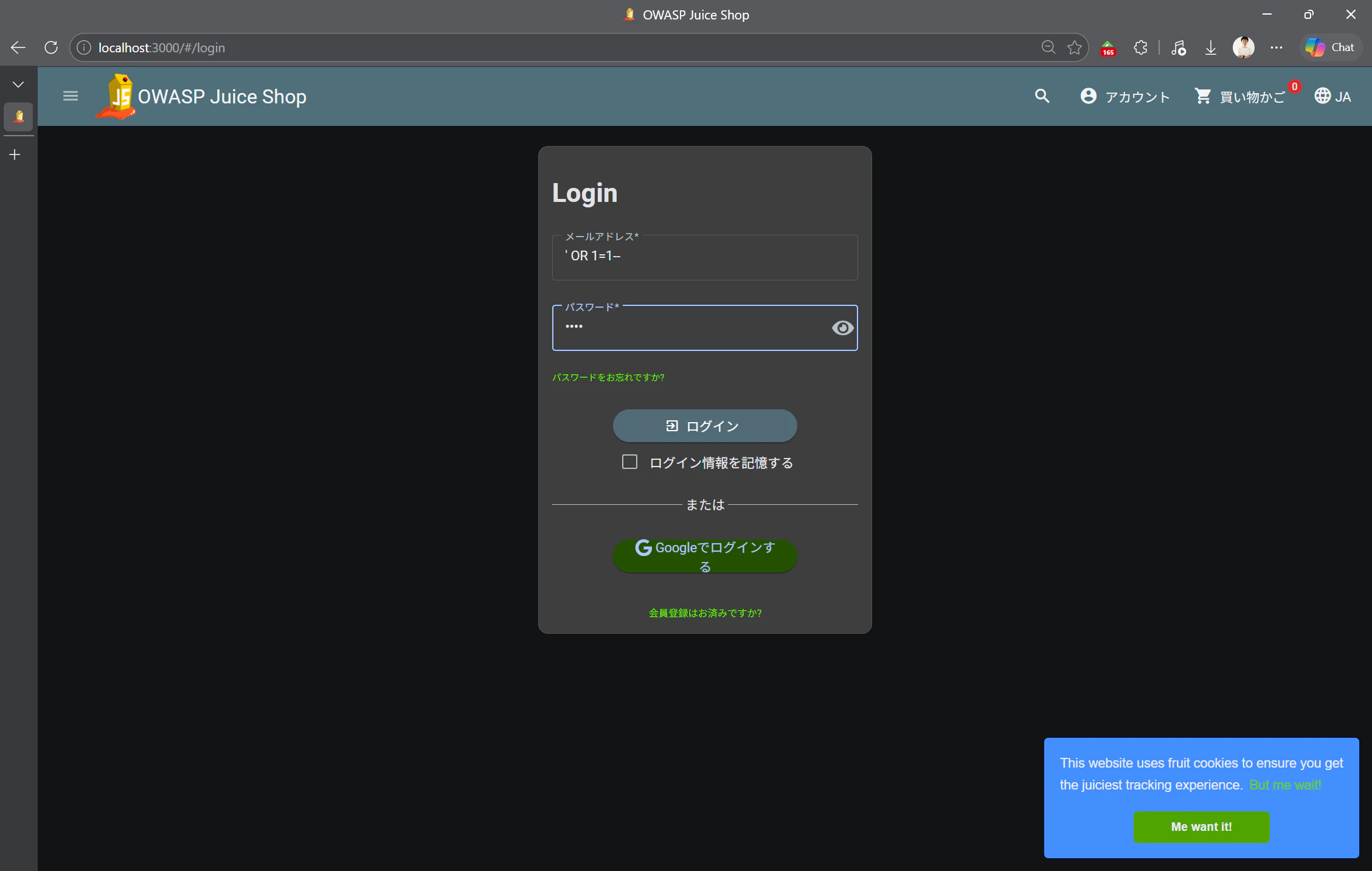
Task: Open the 会員登録はお済みですか? registration link
Action: tap(705, 613)
